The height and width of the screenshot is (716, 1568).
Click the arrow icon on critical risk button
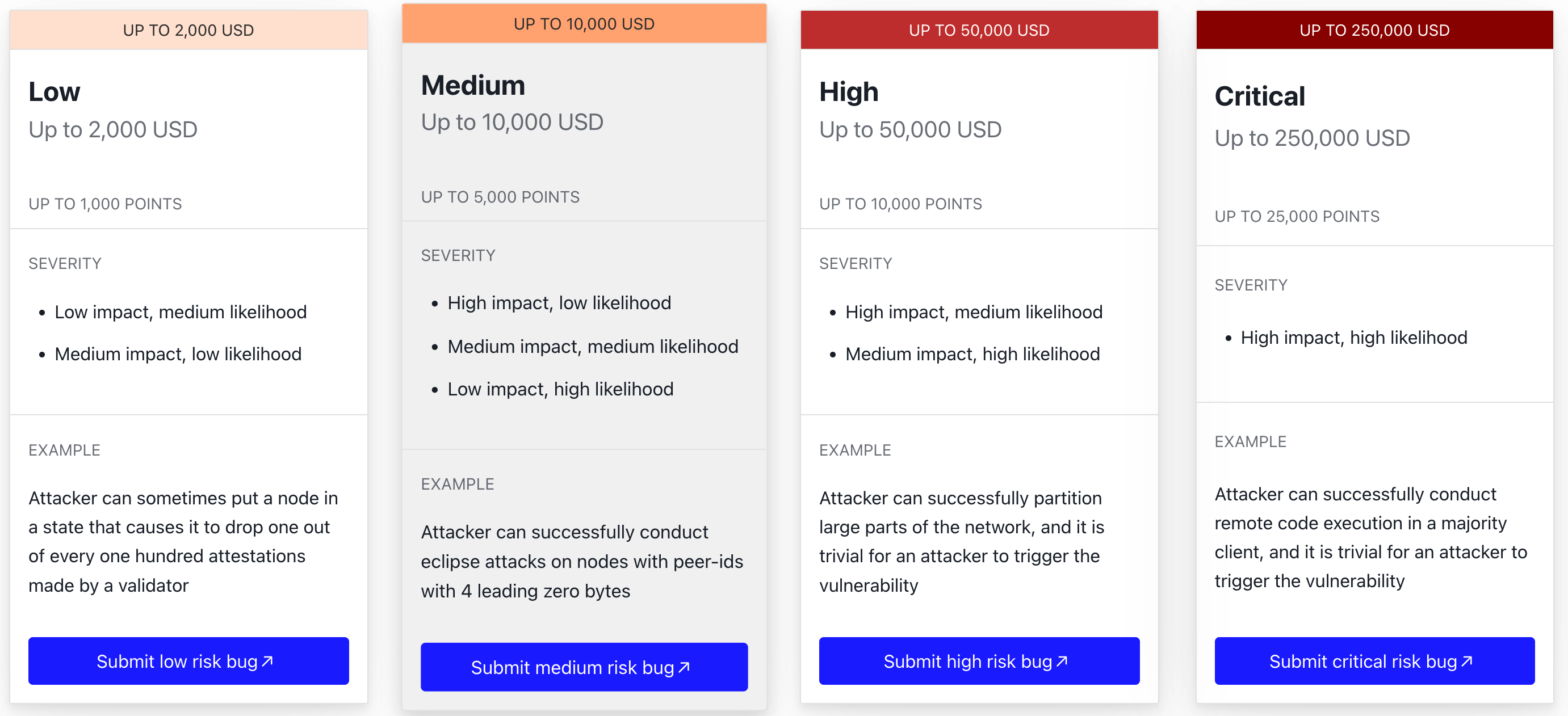(x=1467, y=662)
